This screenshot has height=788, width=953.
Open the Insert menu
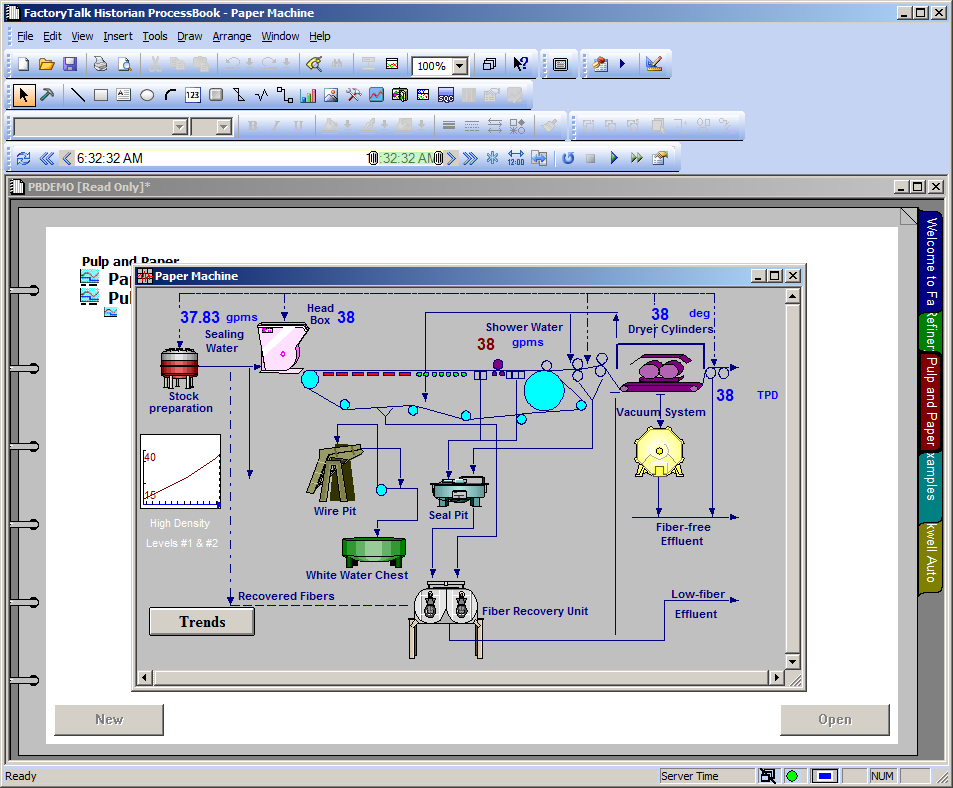point(117,36)
